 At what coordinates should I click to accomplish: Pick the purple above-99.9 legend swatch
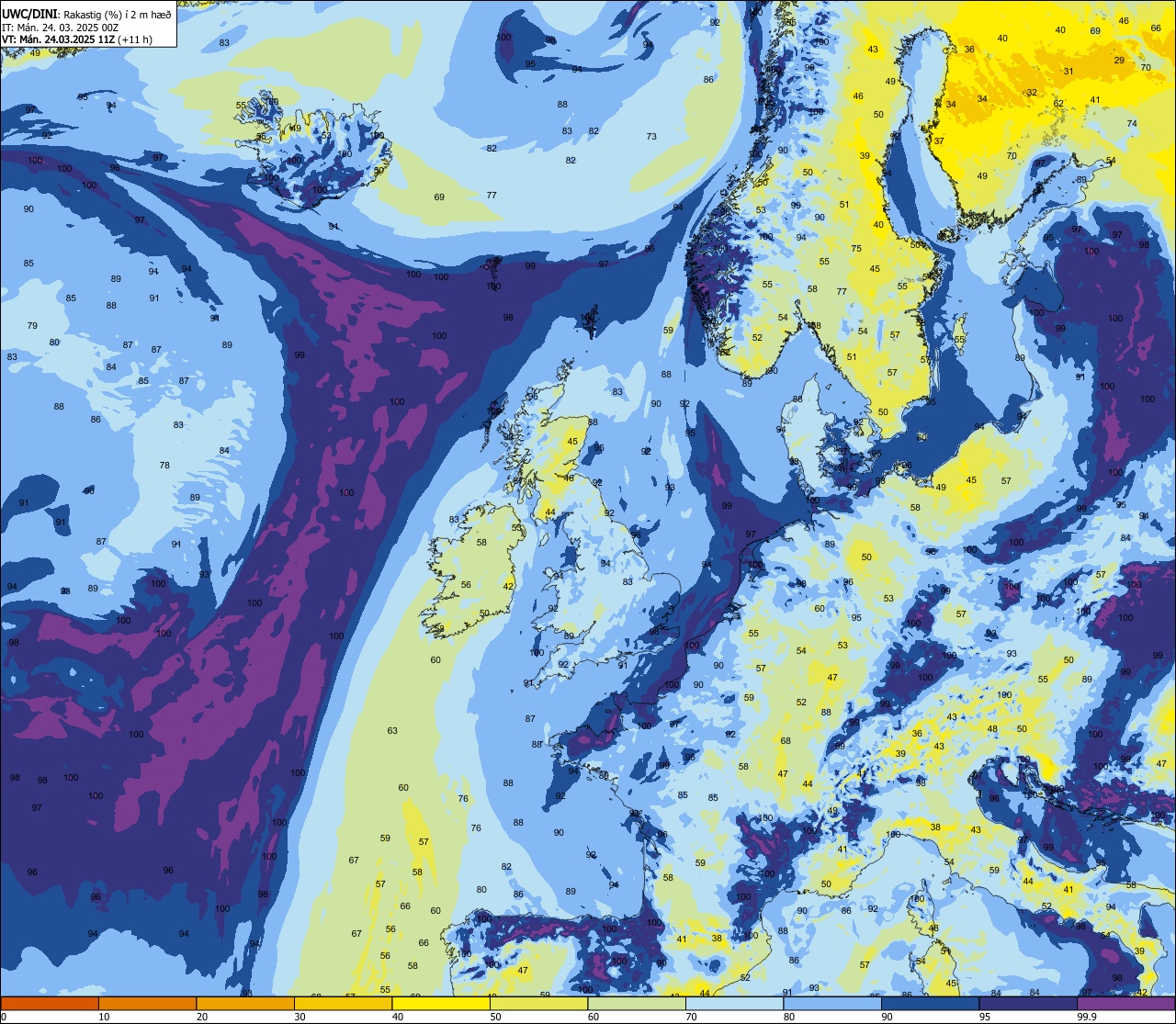point(1125,1003)
